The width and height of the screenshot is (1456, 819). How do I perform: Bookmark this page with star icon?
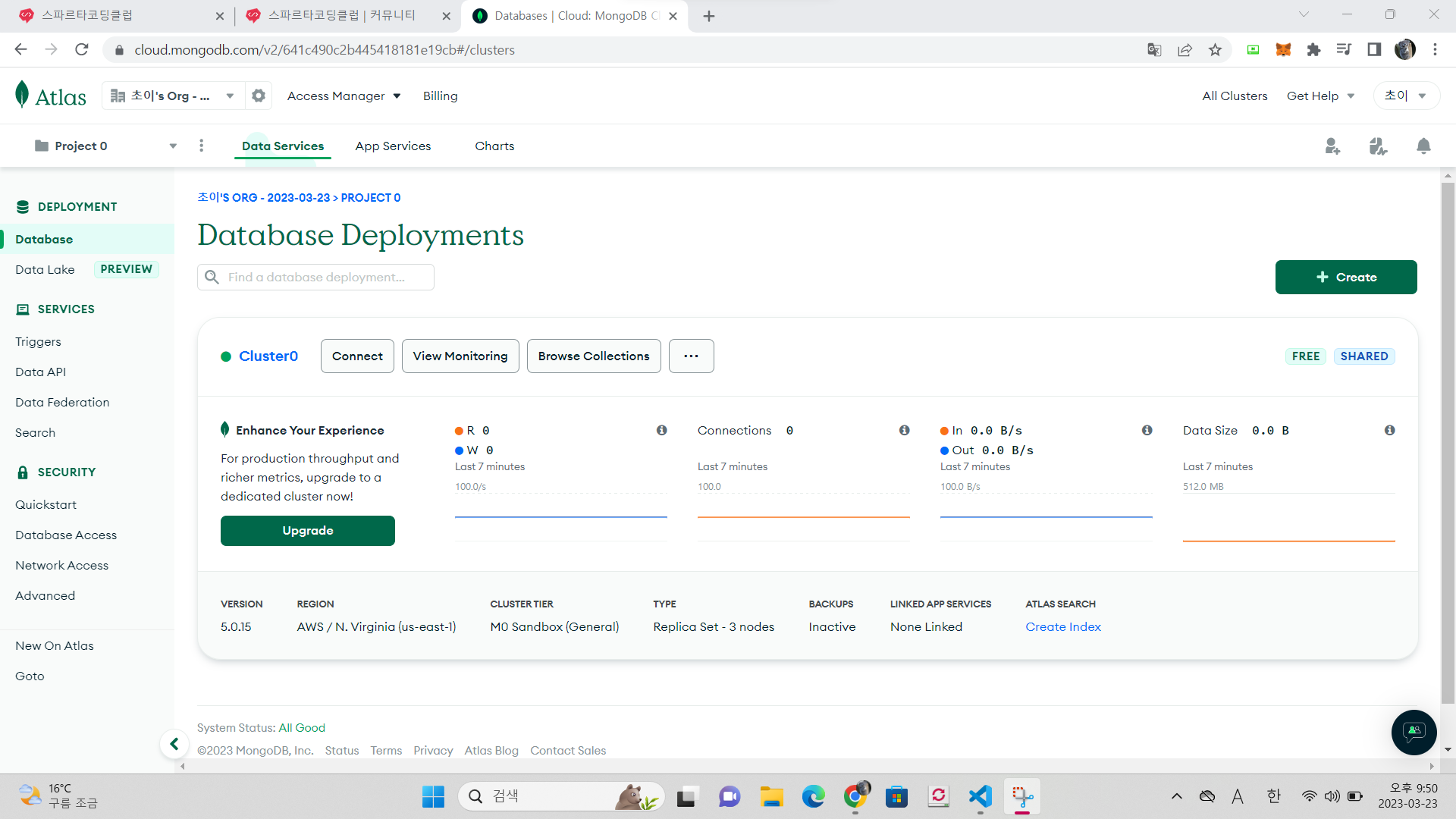point(1215,50)
